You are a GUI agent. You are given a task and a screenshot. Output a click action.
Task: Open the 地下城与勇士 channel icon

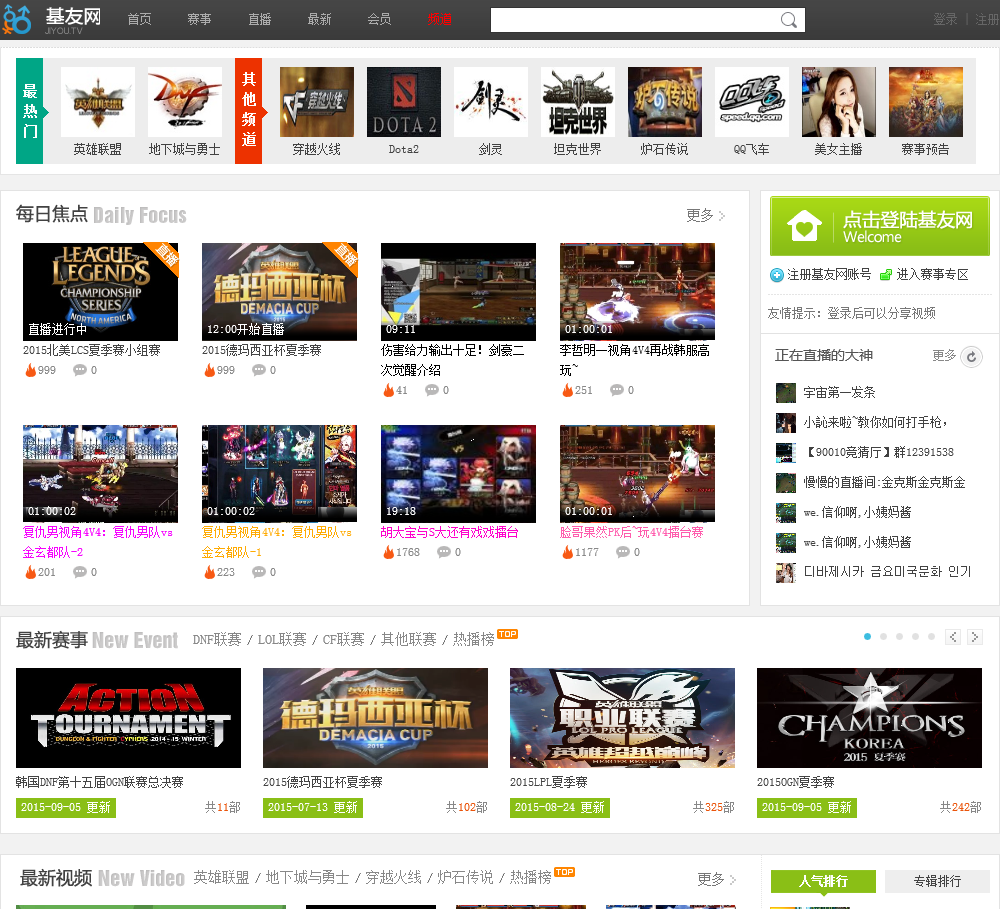pyautogui.click(x=185, y=102)
